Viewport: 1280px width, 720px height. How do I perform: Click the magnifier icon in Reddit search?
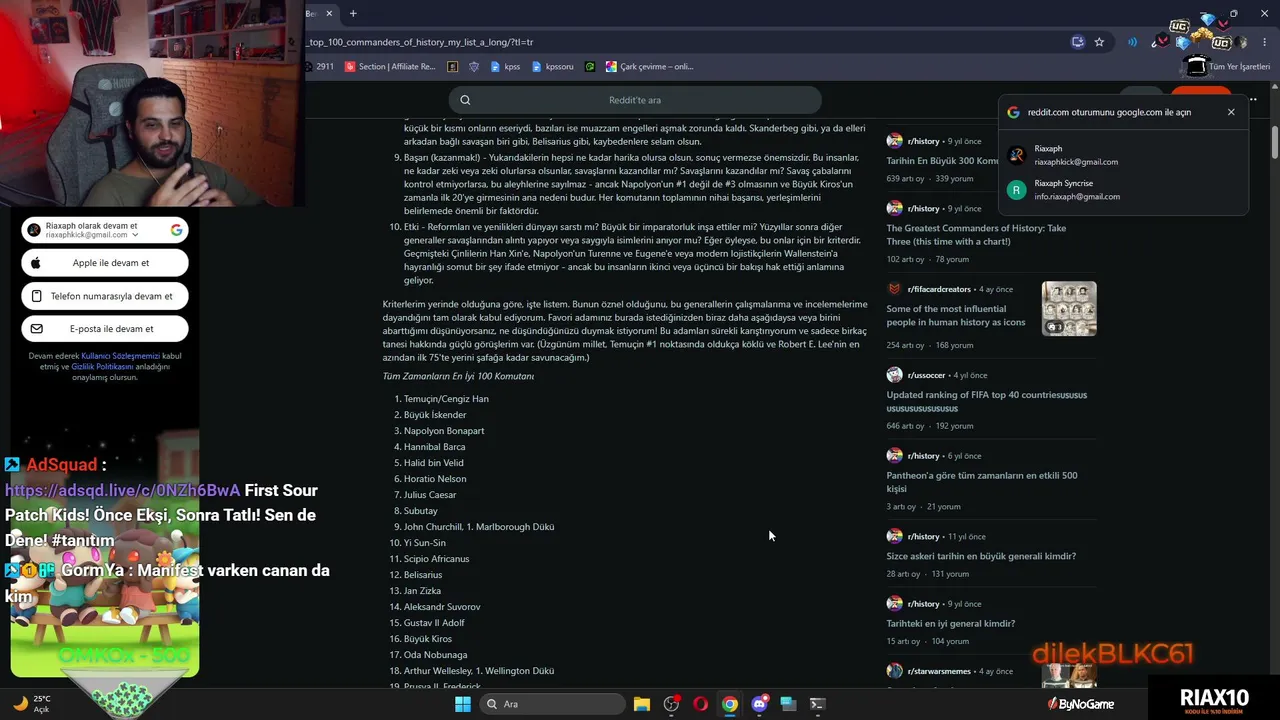tap(465, 100)
